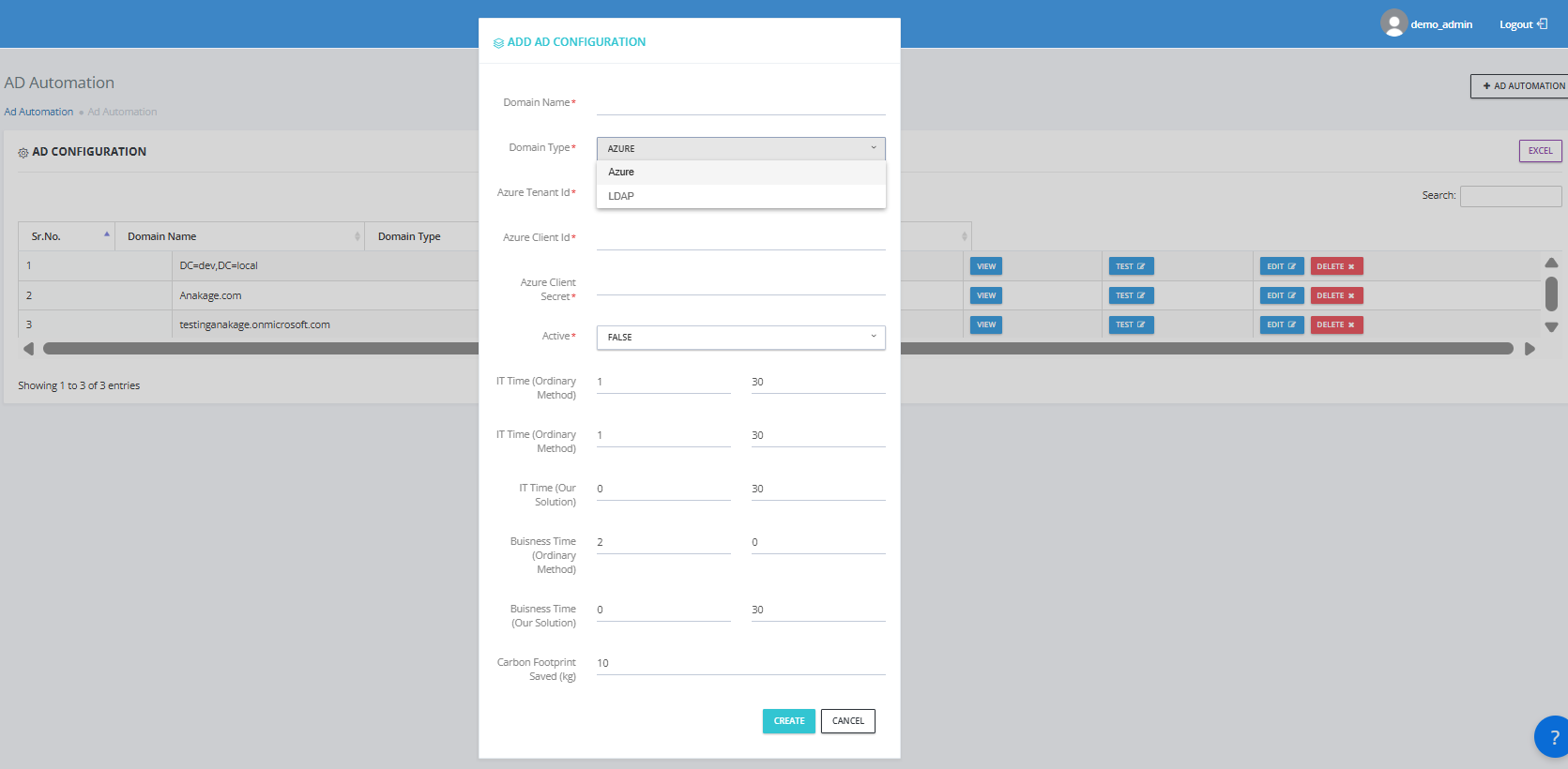This screenshot has width=1568, height=769.
Task: Click the Logout link
Action: click(x=1522, y=24)
